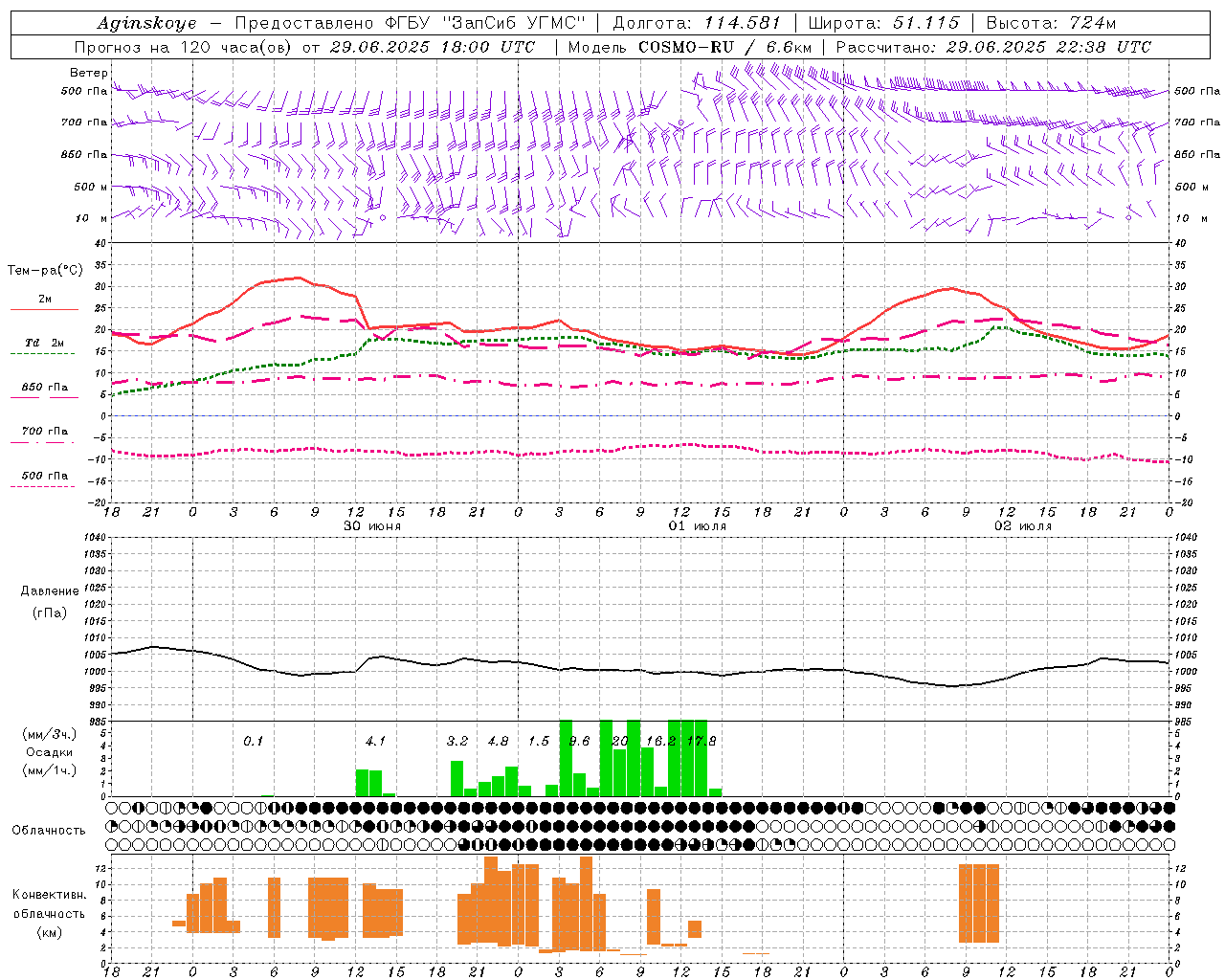Click the Облачность cloud cover label
1225x980 pixels.
[49, 831]
